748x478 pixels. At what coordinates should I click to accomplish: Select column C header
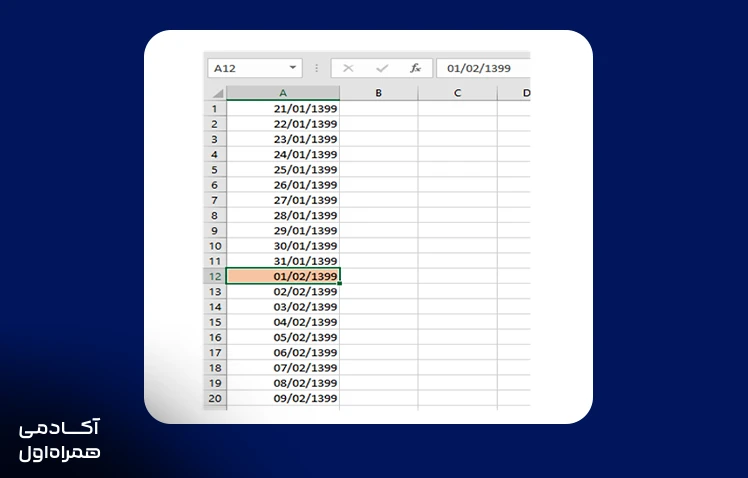[x=457, y=93]
